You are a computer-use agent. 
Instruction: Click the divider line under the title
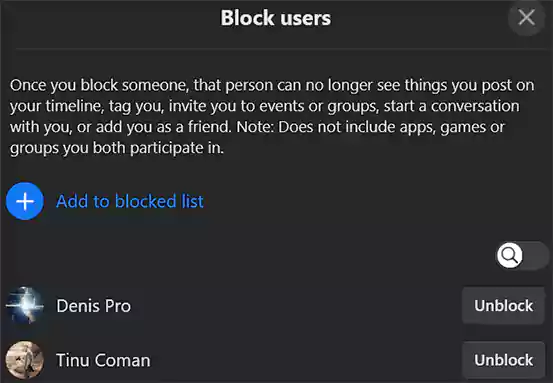(281, 48)
